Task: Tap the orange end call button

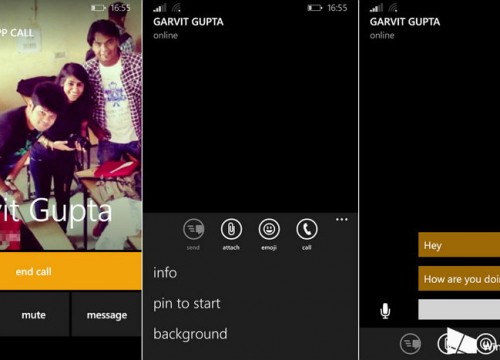Action: pos(71,271)
